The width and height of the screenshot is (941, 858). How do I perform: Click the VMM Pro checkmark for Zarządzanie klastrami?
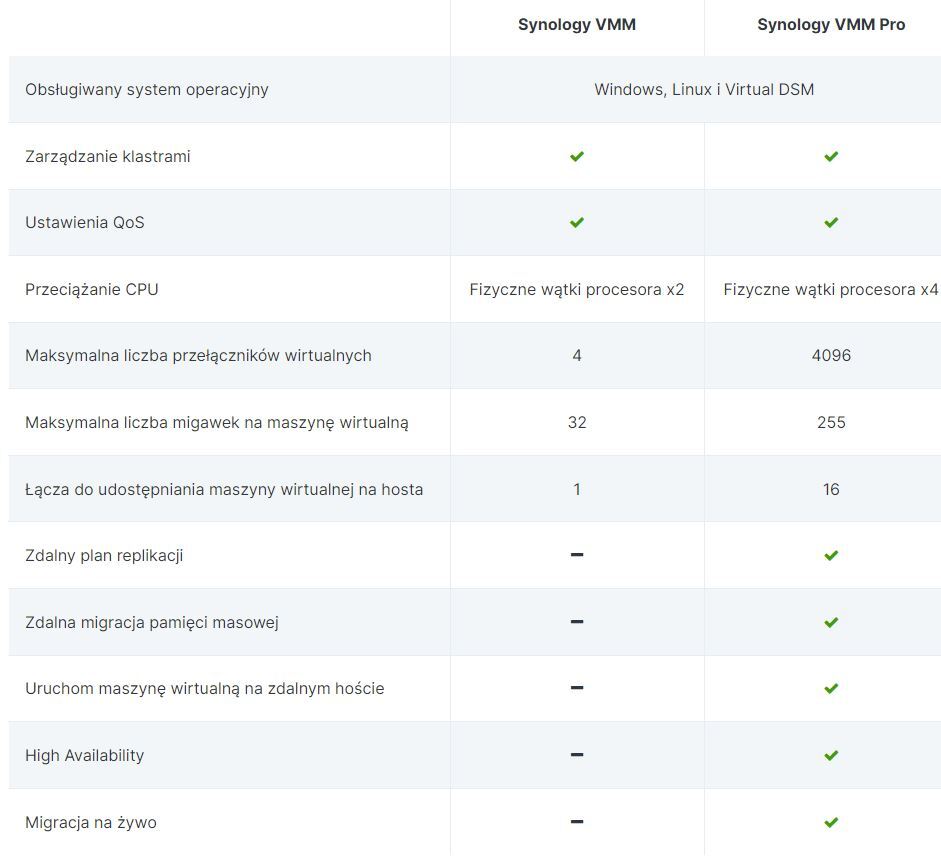pyautogui.click(x=831, y=156)
